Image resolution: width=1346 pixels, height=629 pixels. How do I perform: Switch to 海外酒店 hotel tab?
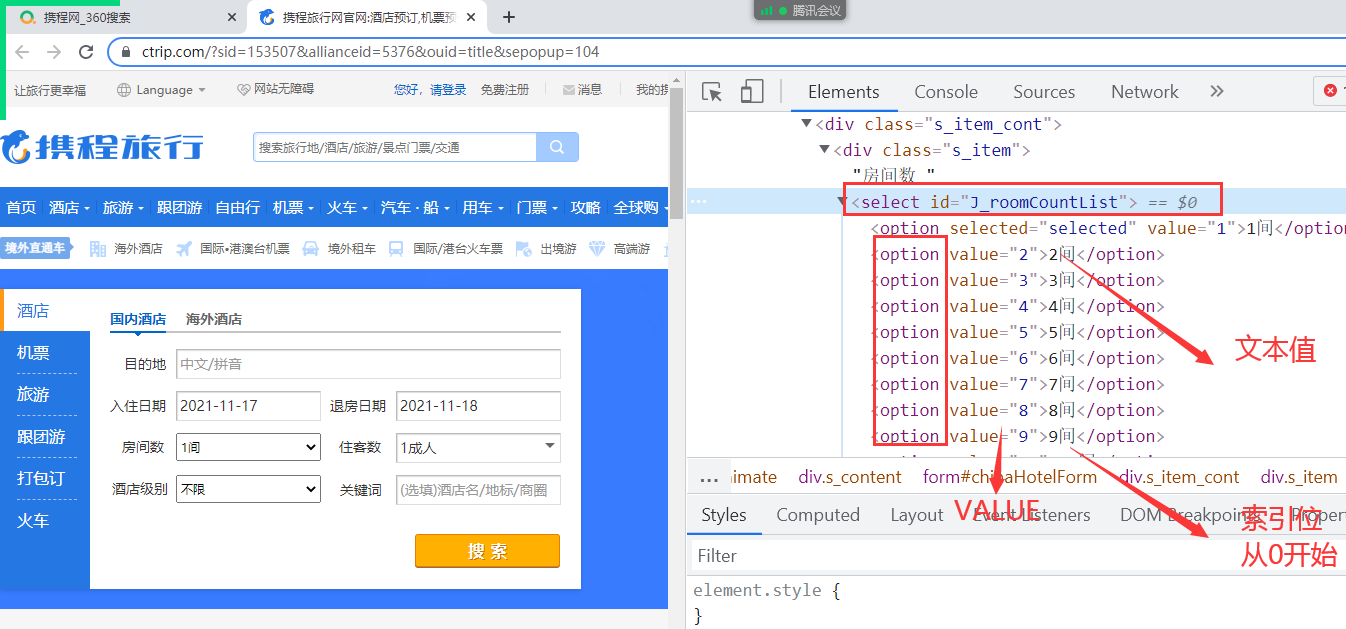click(214, 319)
